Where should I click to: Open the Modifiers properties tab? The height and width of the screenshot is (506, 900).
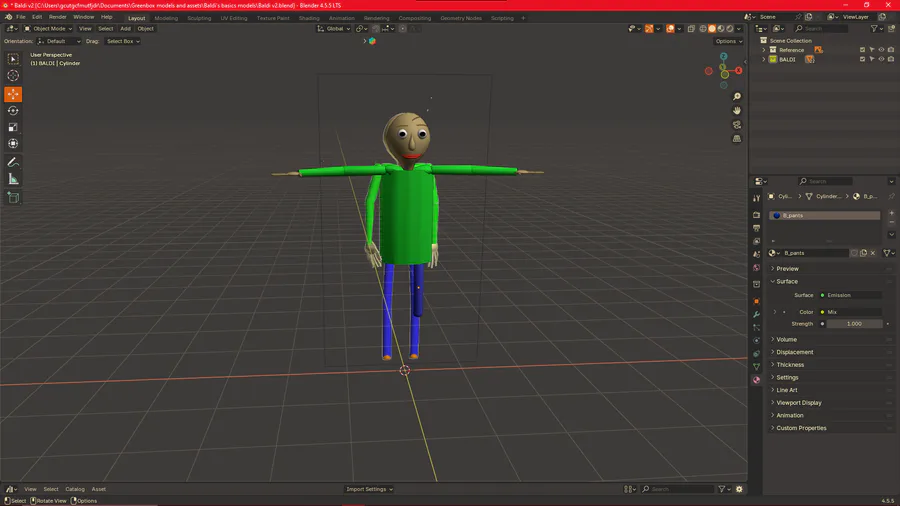point(757,314)
